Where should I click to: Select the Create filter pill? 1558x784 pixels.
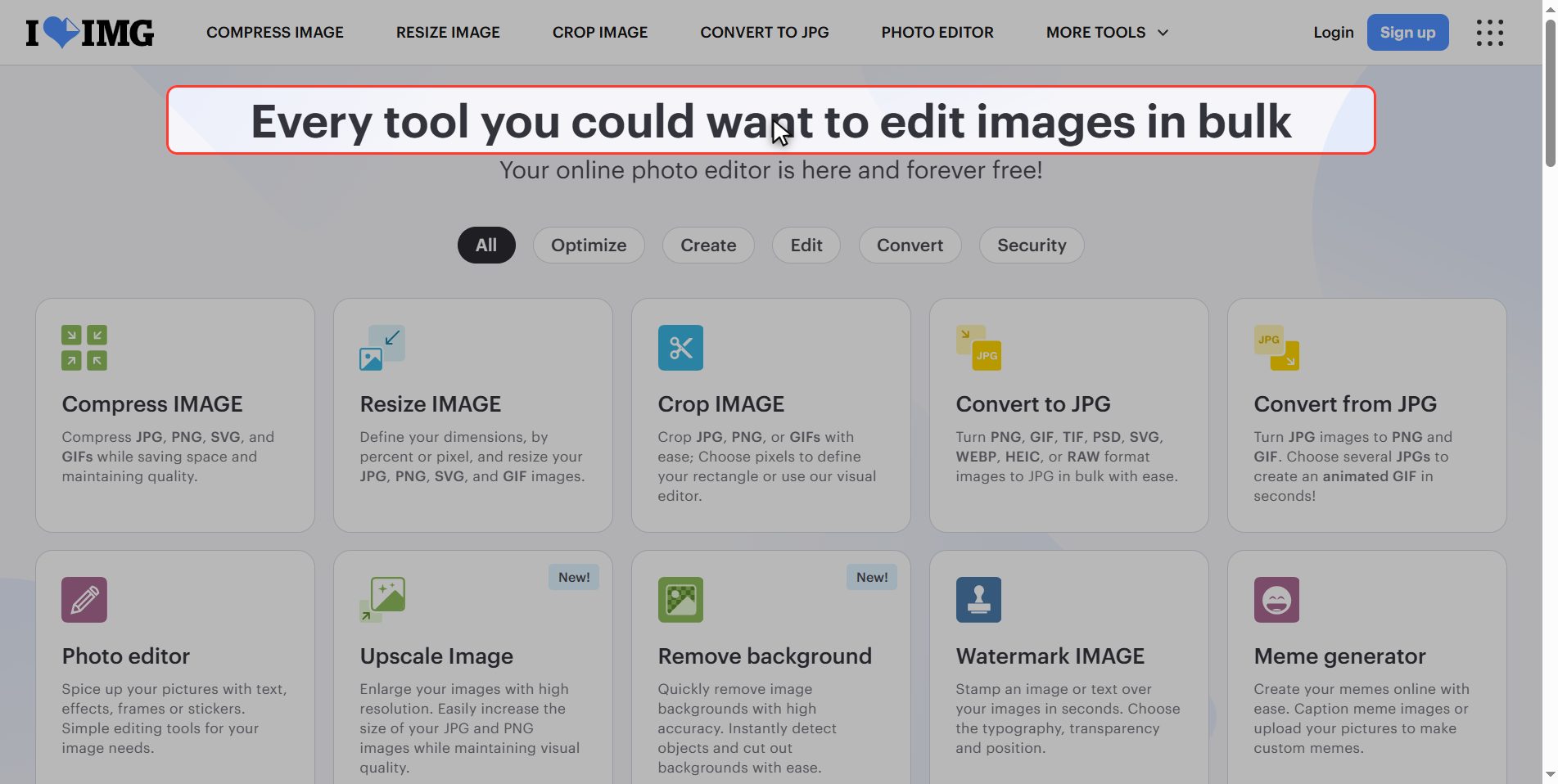708,245
